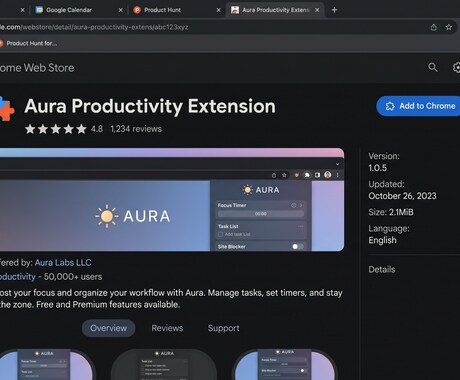Close the Aura Productivity Extension tab

pyautogui.click(x=317, y=10)
